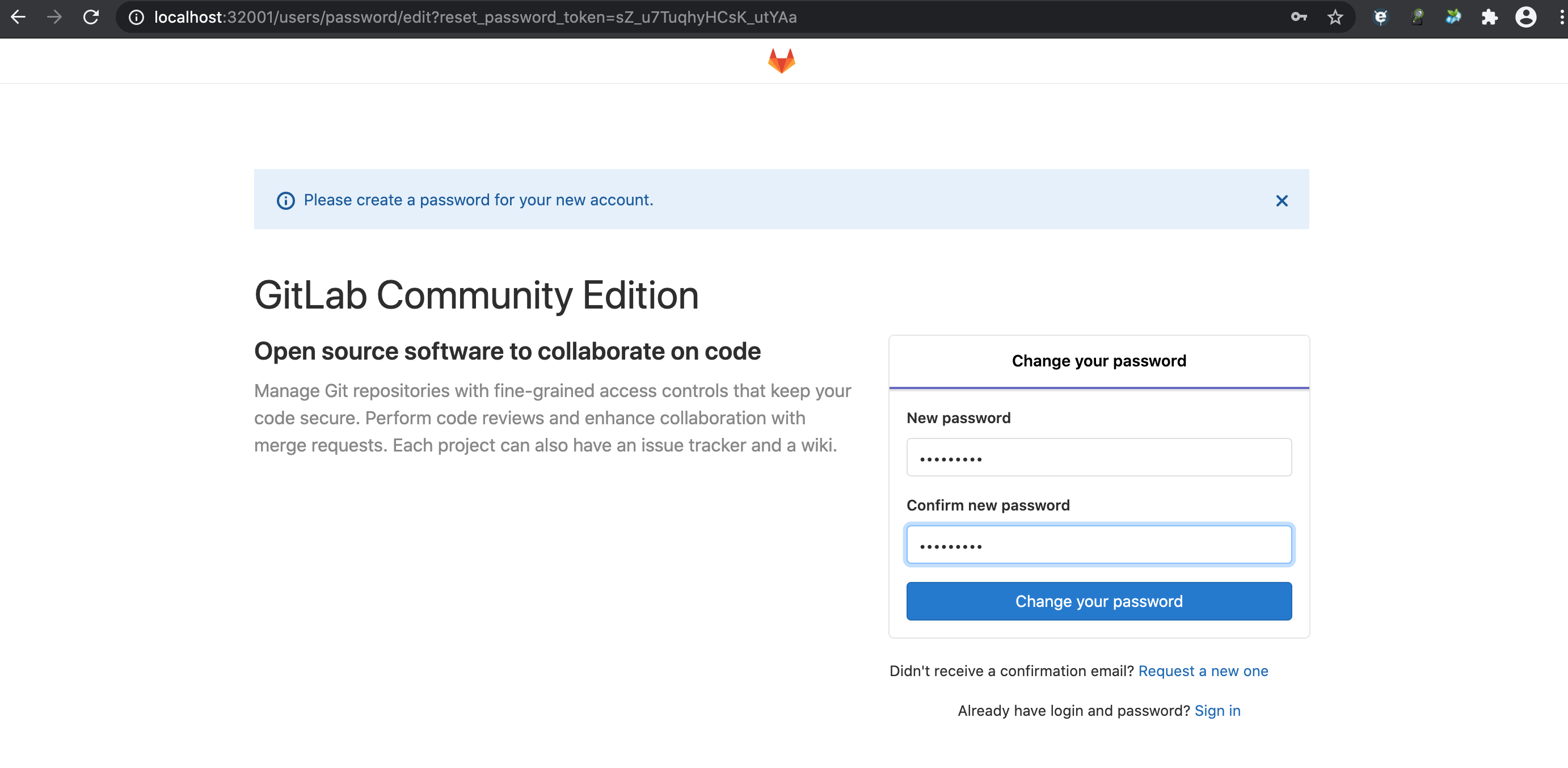Click the Please create a password message
Viewport: 1568px width, 768px height.
click(478, 200)
